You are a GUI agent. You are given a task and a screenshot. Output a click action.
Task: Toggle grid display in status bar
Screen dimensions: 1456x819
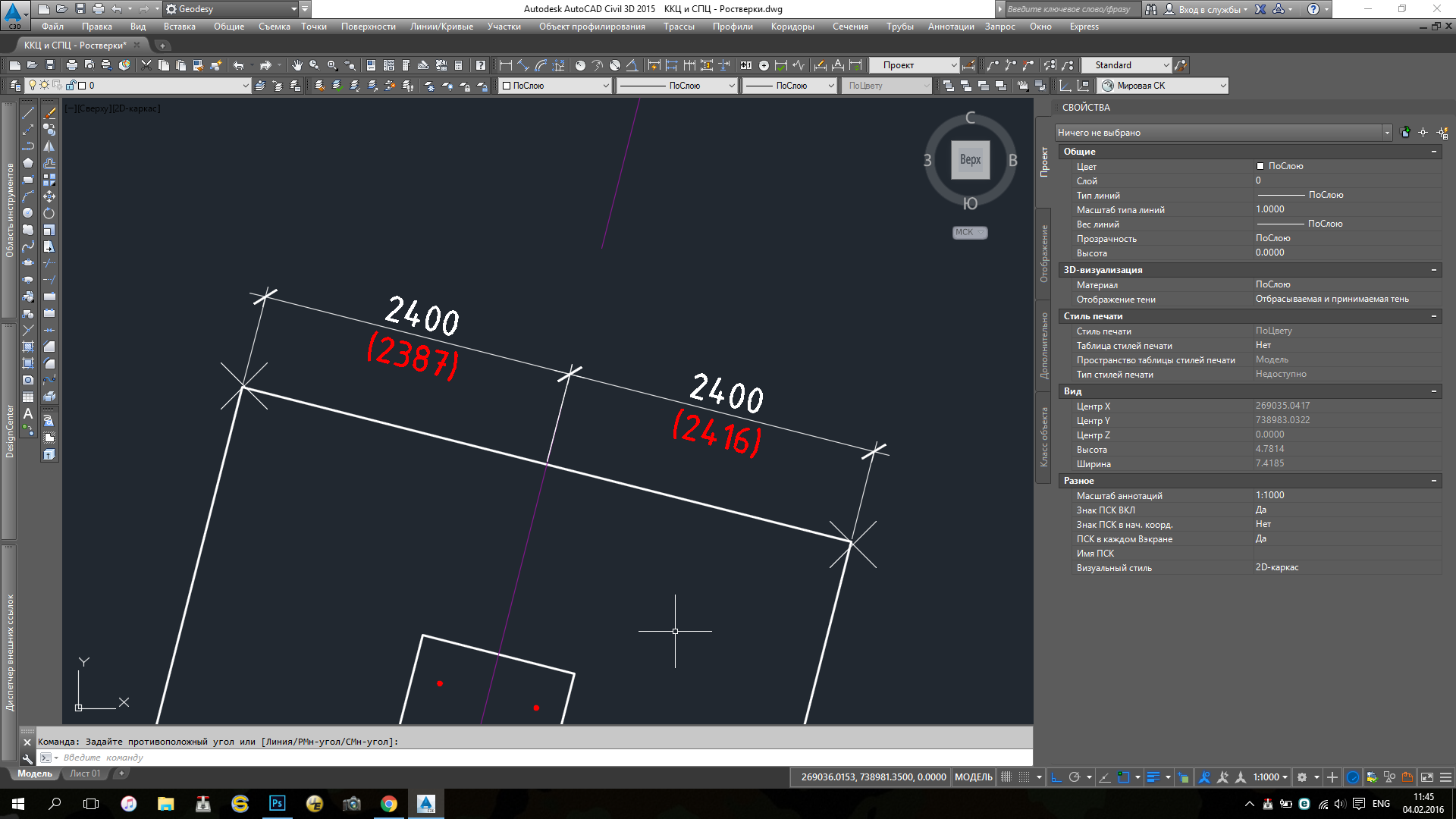point(1006,777)
